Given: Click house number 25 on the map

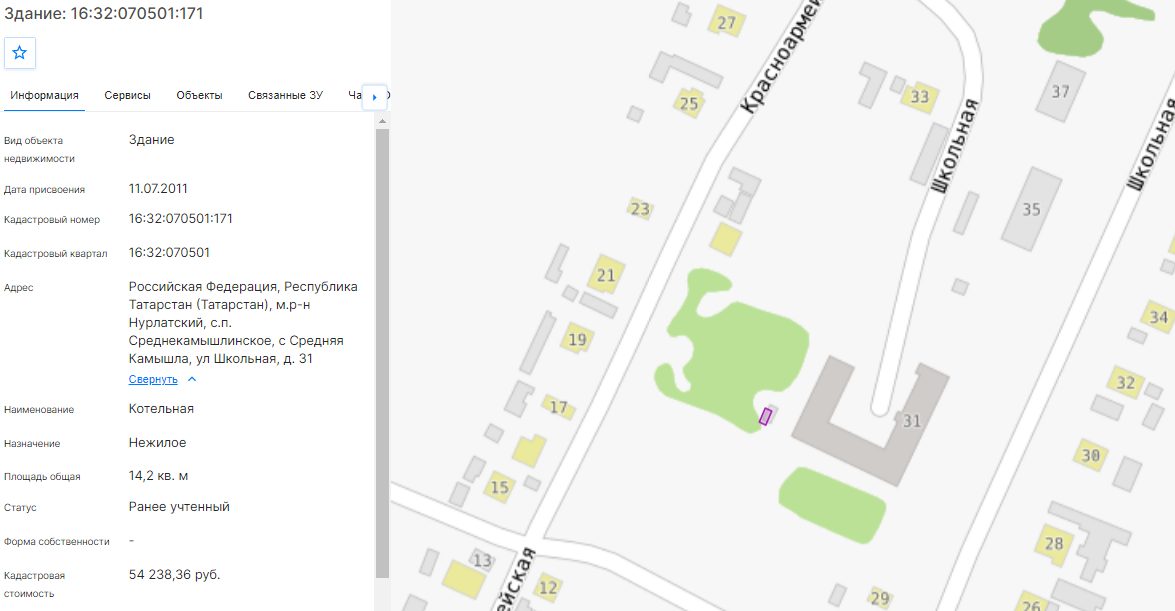Looking at the screenshot, I should pos(689,103).
